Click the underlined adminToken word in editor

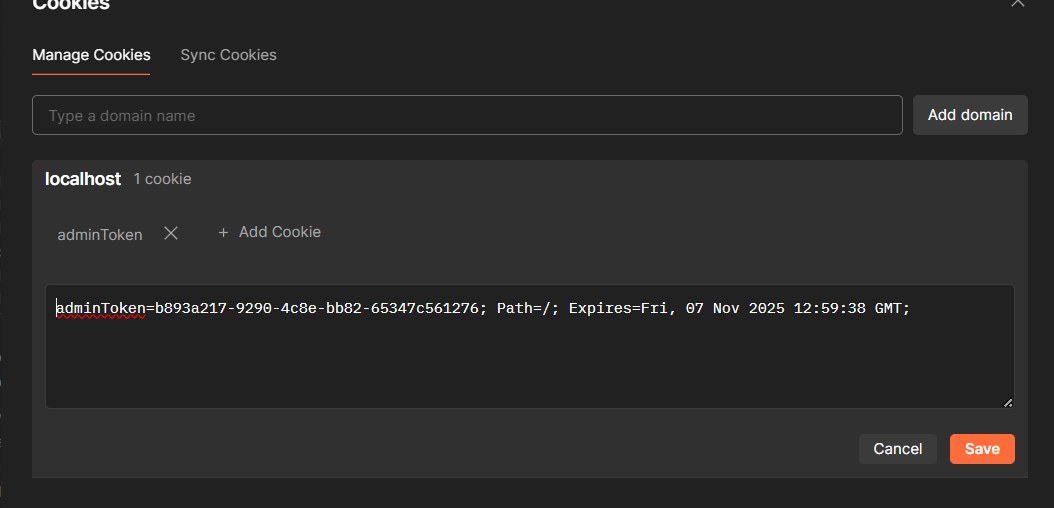pyautogui.click(x=101, y=309)
